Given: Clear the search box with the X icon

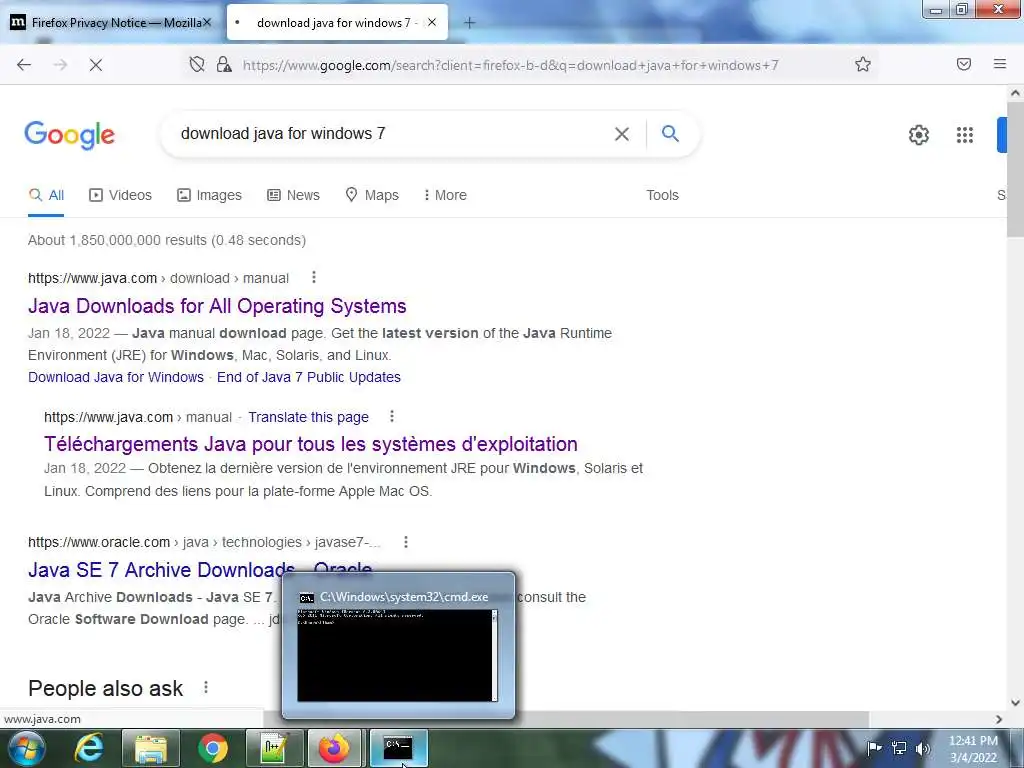Looking at the screenshot, I should tap(622, 134).
